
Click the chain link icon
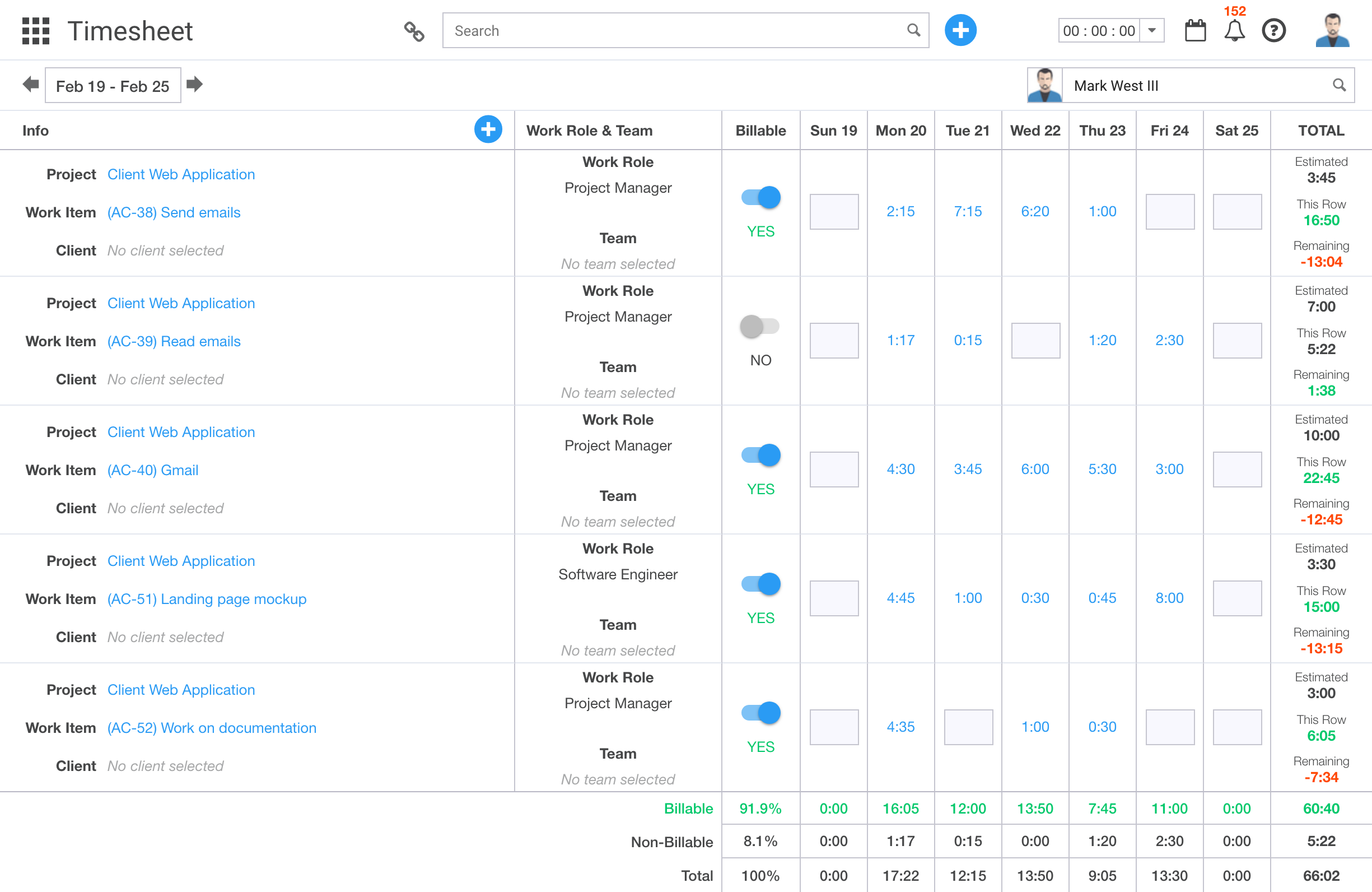pyautogui.click(x=414, y=31)
